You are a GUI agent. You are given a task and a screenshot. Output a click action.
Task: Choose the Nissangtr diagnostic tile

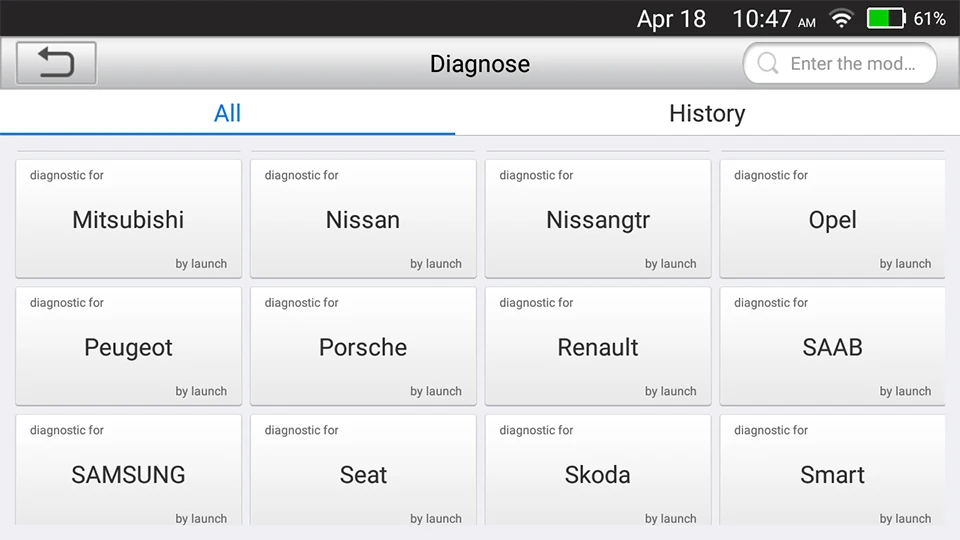click(x=598, y=219)
